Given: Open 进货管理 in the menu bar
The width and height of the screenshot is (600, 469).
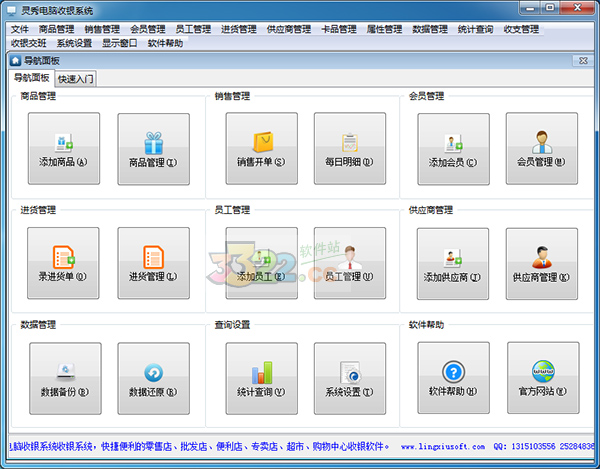Looking at the screenshot, I should pos(239,29).
